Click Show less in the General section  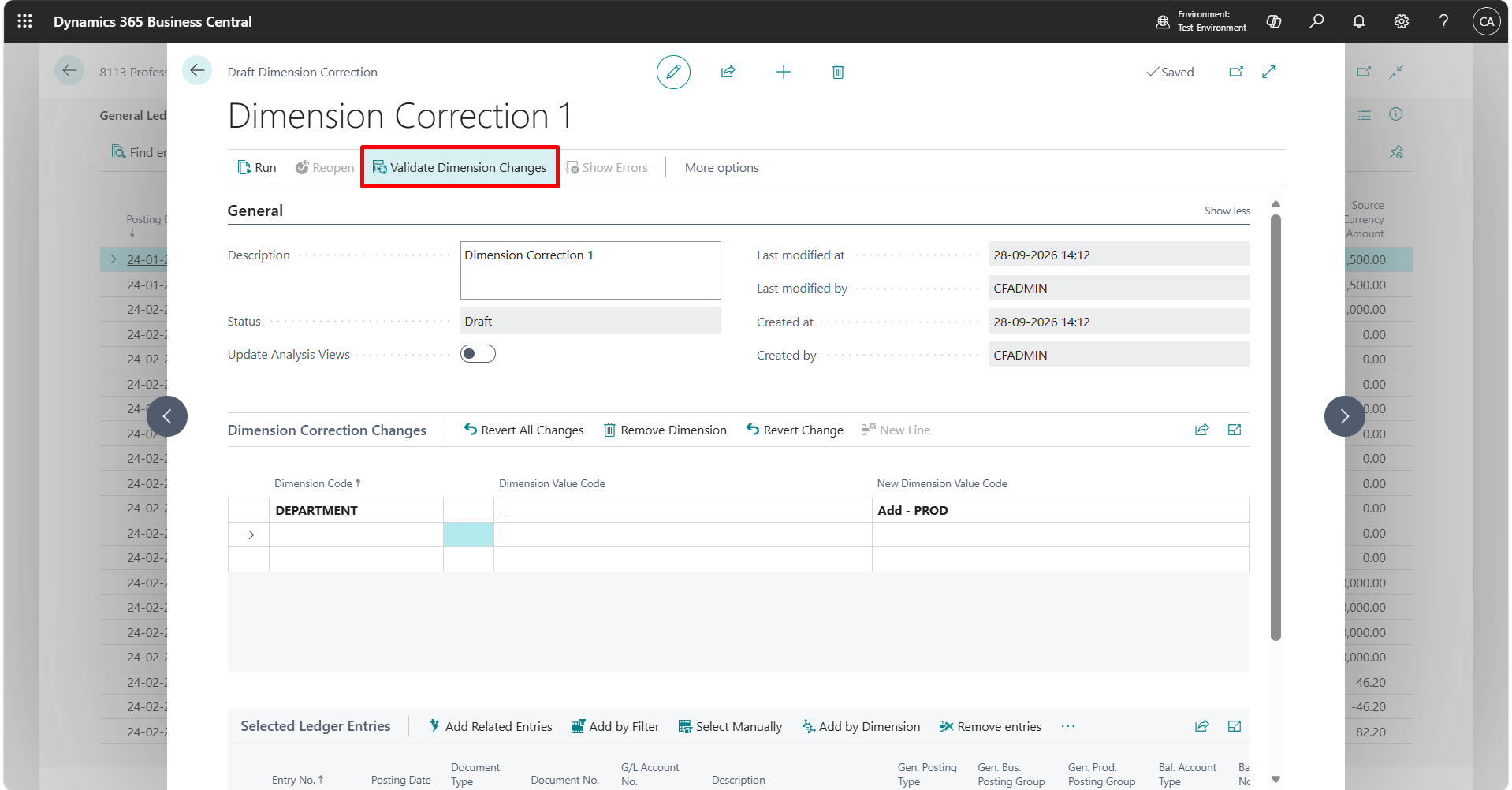click(1227, 211)
